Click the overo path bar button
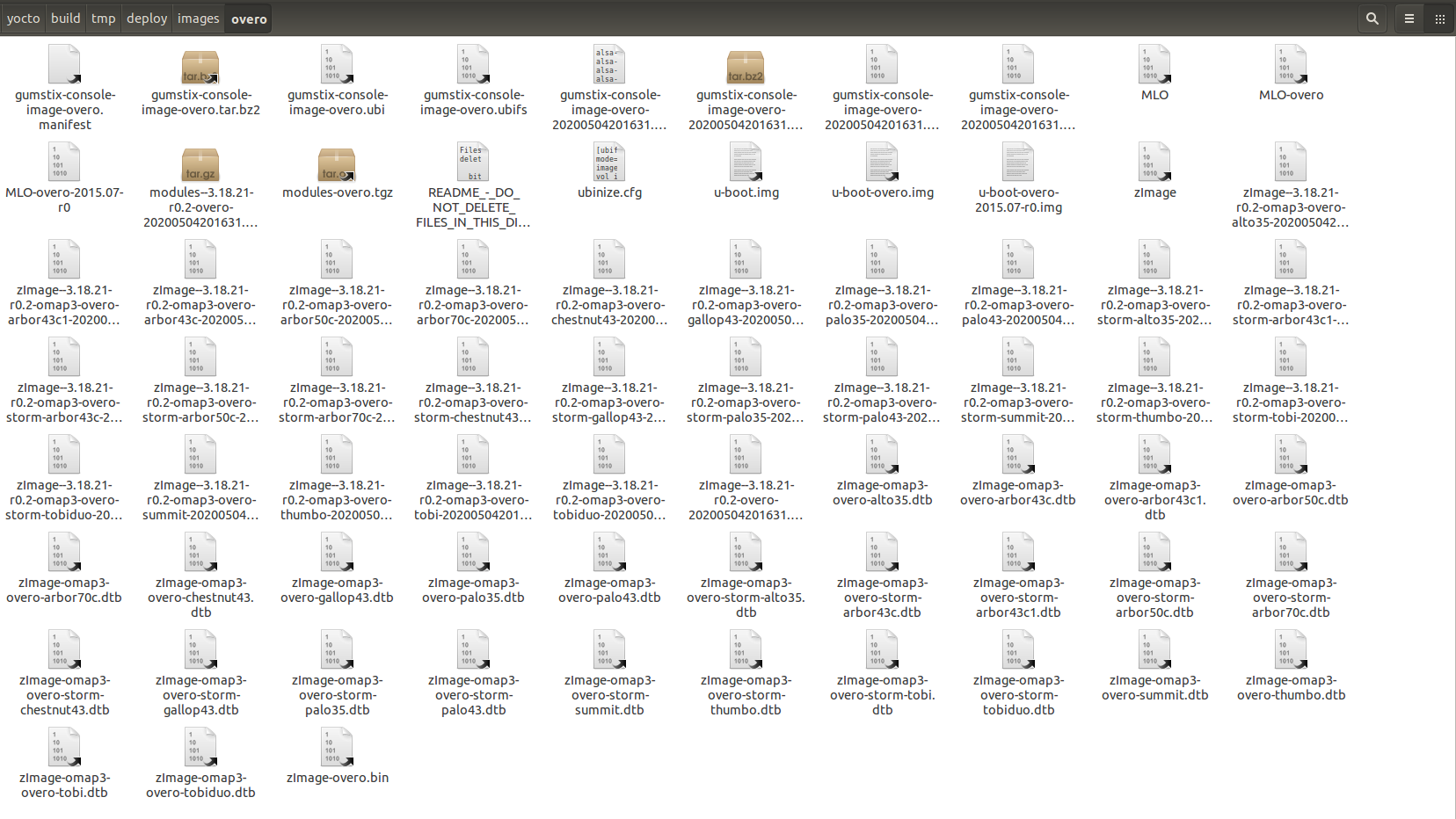Viewport: 1456px width, 819px height. click(249, 18)
